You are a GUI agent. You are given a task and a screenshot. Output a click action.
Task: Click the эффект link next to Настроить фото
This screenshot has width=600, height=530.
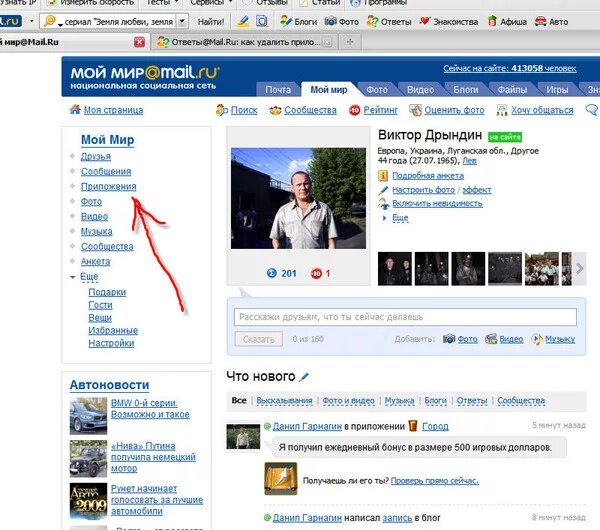click(476, 190)
